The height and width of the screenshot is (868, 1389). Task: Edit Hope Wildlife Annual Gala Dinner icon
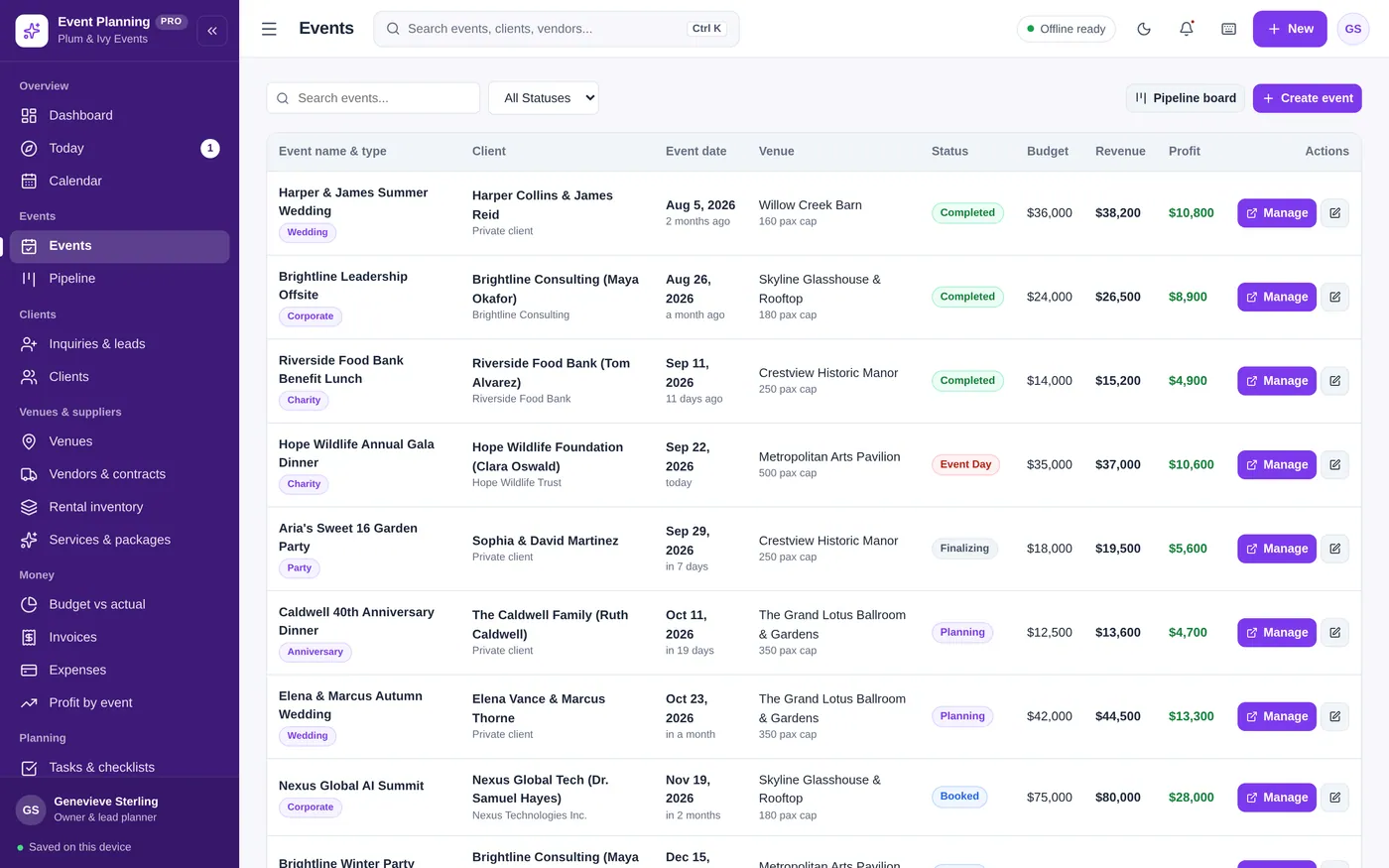pos(1335,464)
